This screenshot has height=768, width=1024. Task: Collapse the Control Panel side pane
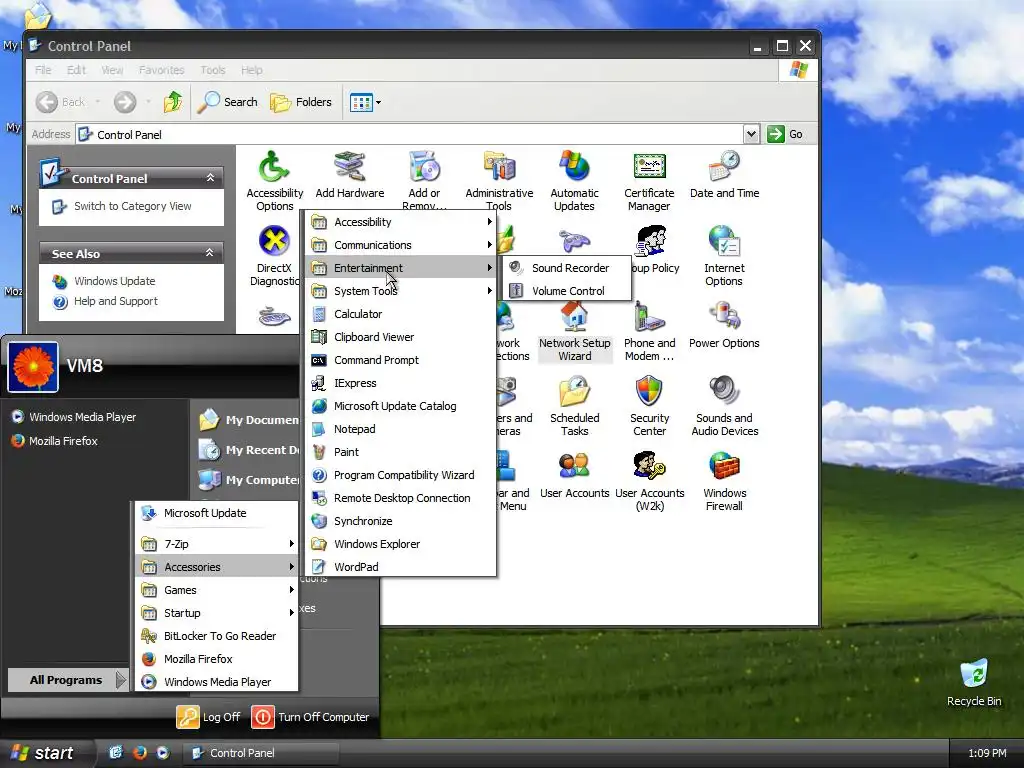click(210, 178)
